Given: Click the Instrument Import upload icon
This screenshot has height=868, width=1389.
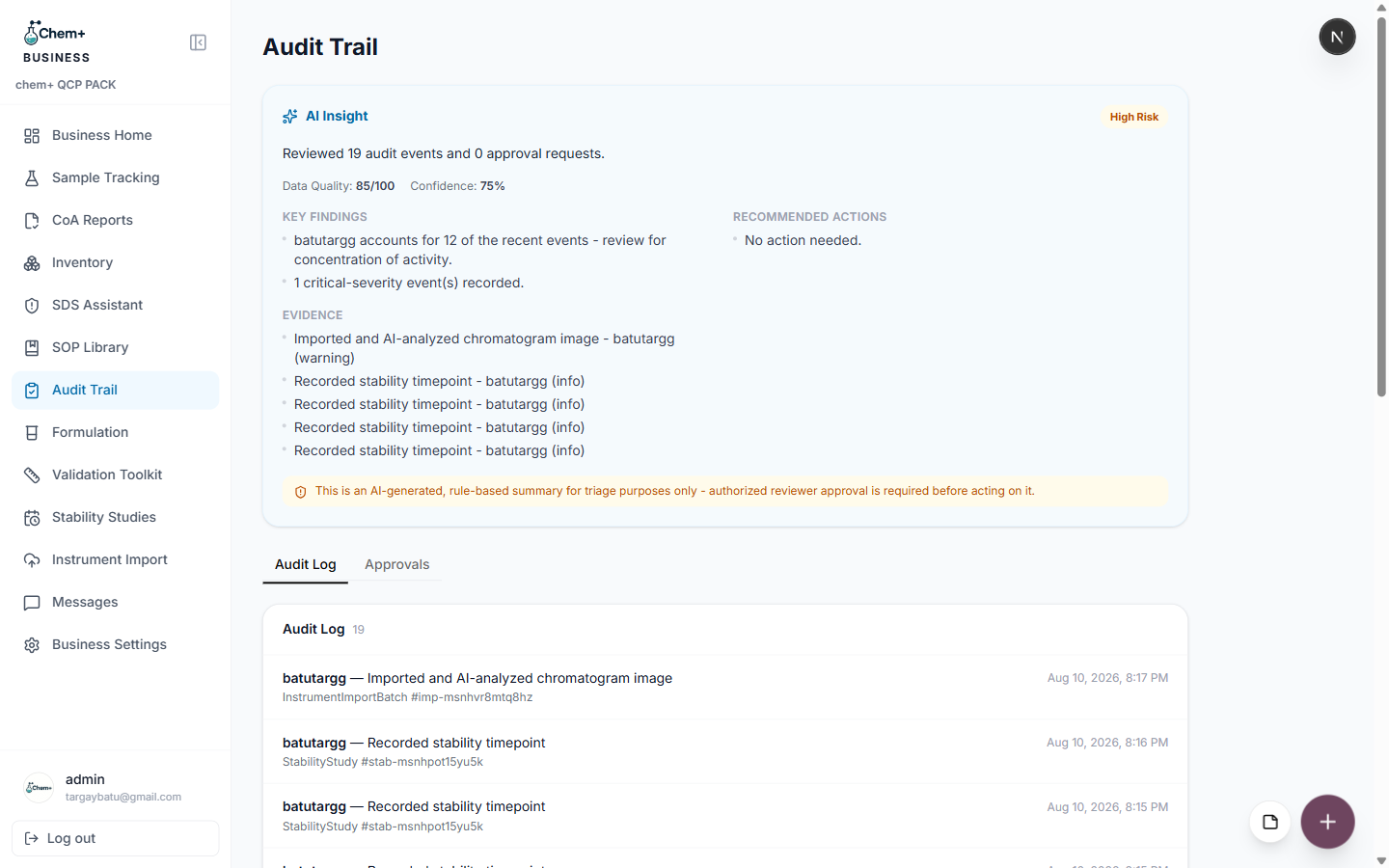Looking at the screenshot, I should tap(32, 560).
